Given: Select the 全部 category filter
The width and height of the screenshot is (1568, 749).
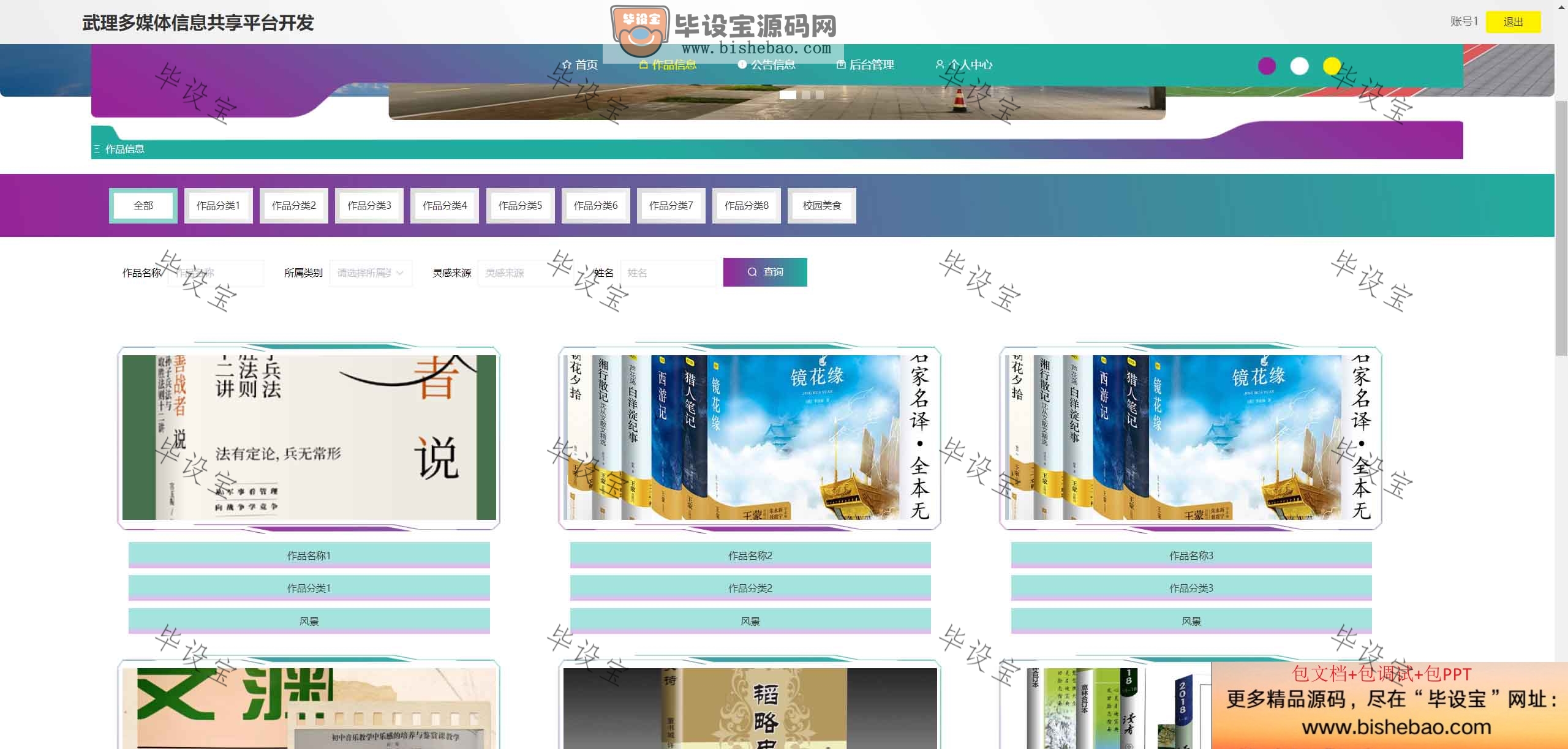Looking at the screenshot, I should (x=143, y=206).
